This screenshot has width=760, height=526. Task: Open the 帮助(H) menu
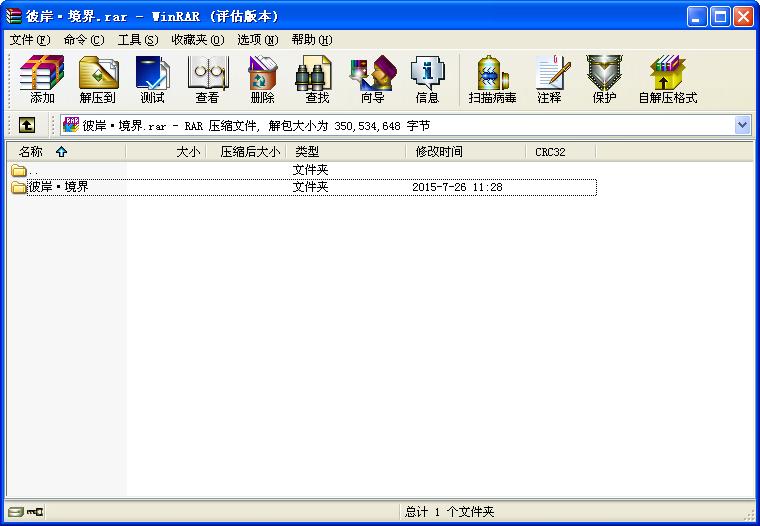(x=312, y=40)
